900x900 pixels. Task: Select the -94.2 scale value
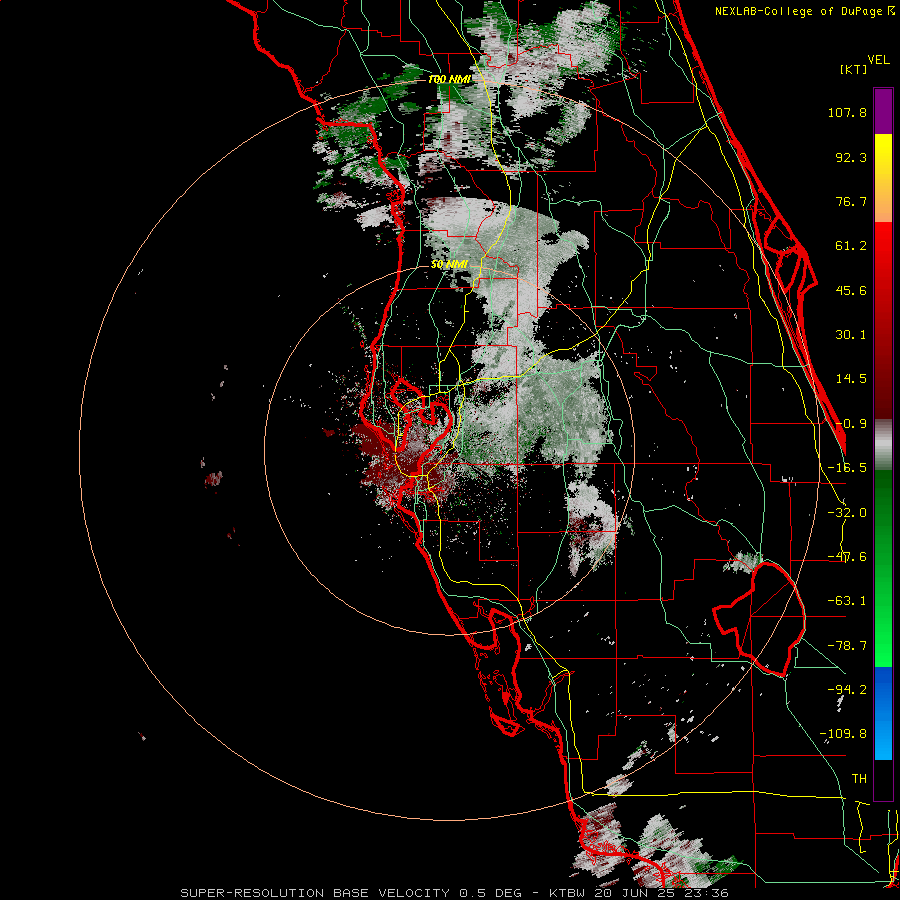click(x=847, y=689)
